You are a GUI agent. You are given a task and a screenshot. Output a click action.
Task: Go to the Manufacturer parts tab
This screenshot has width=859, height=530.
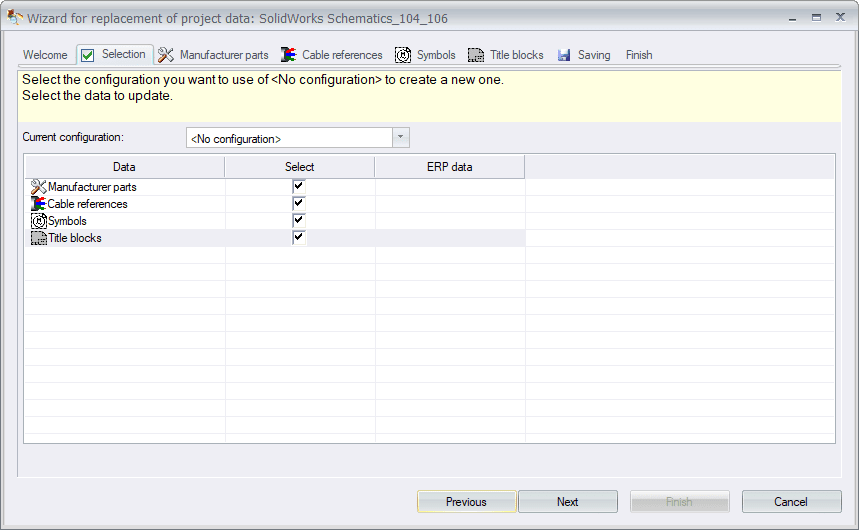224,55
